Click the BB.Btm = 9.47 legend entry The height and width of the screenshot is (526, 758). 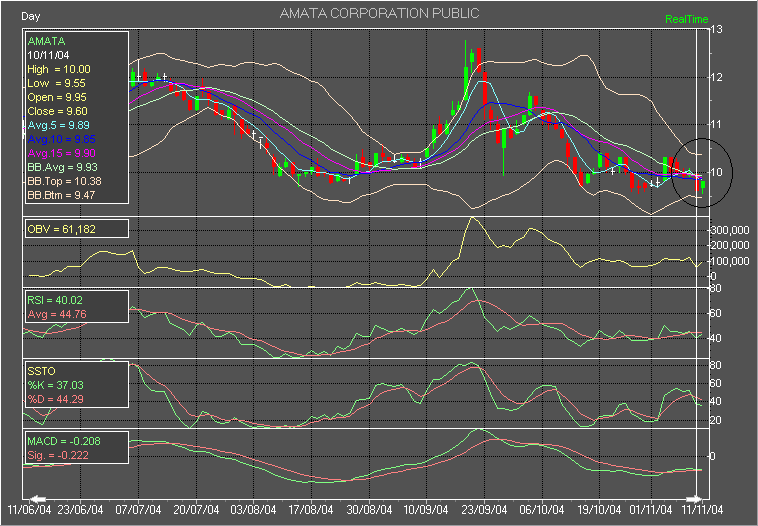[61, 195]
